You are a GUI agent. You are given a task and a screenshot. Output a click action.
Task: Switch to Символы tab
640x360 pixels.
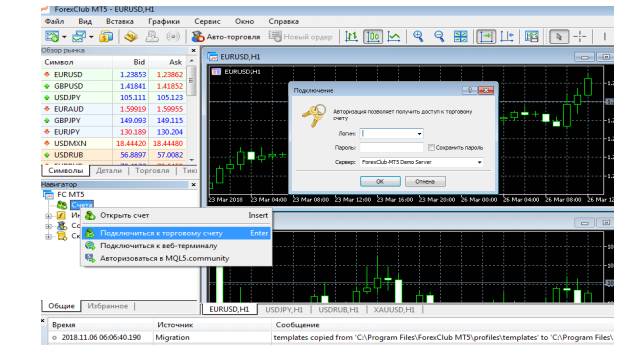pyautogui.click(x=65, y=171)
